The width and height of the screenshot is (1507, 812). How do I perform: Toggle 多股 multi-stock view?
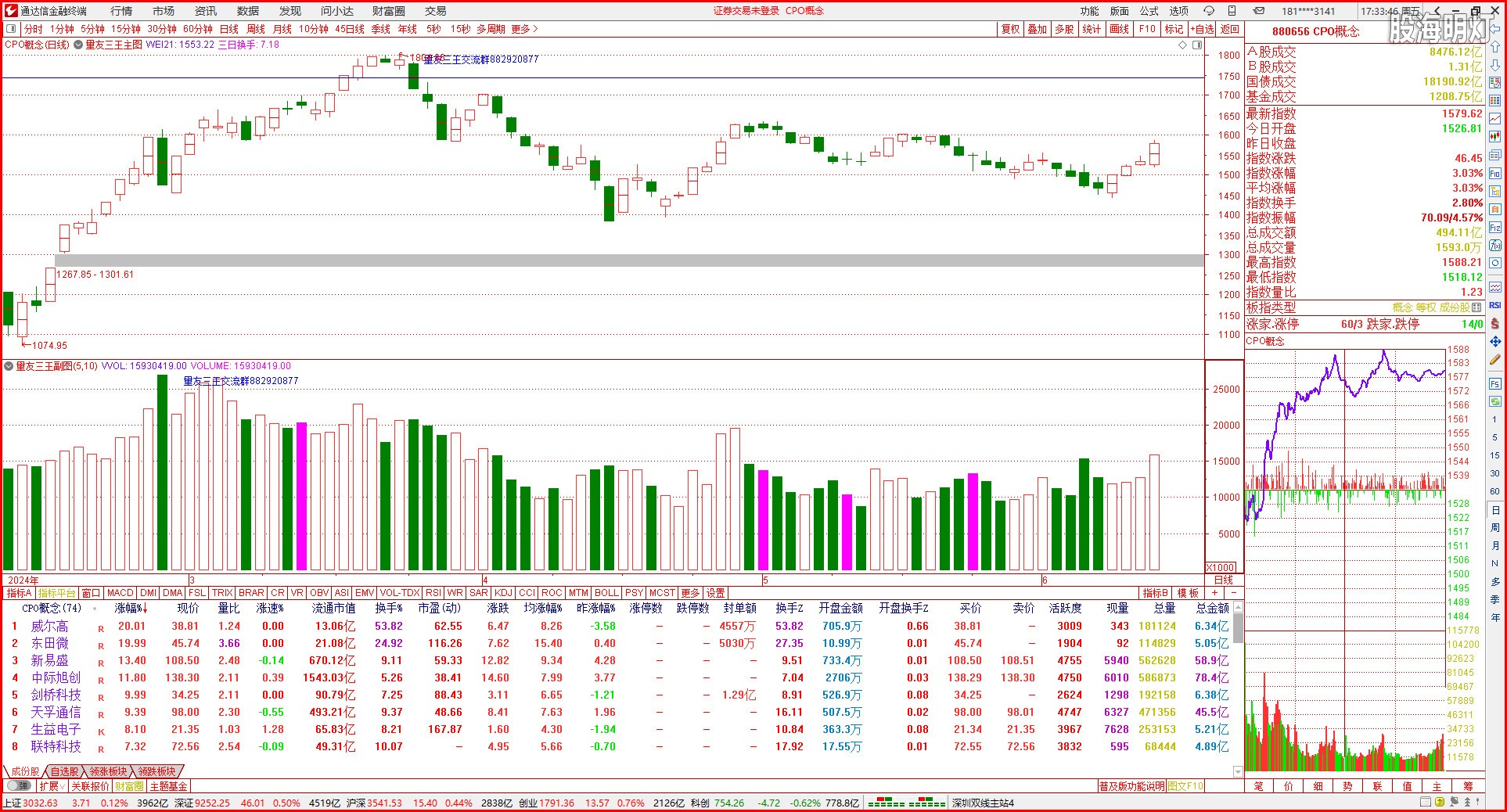(x=1064, y=29)
